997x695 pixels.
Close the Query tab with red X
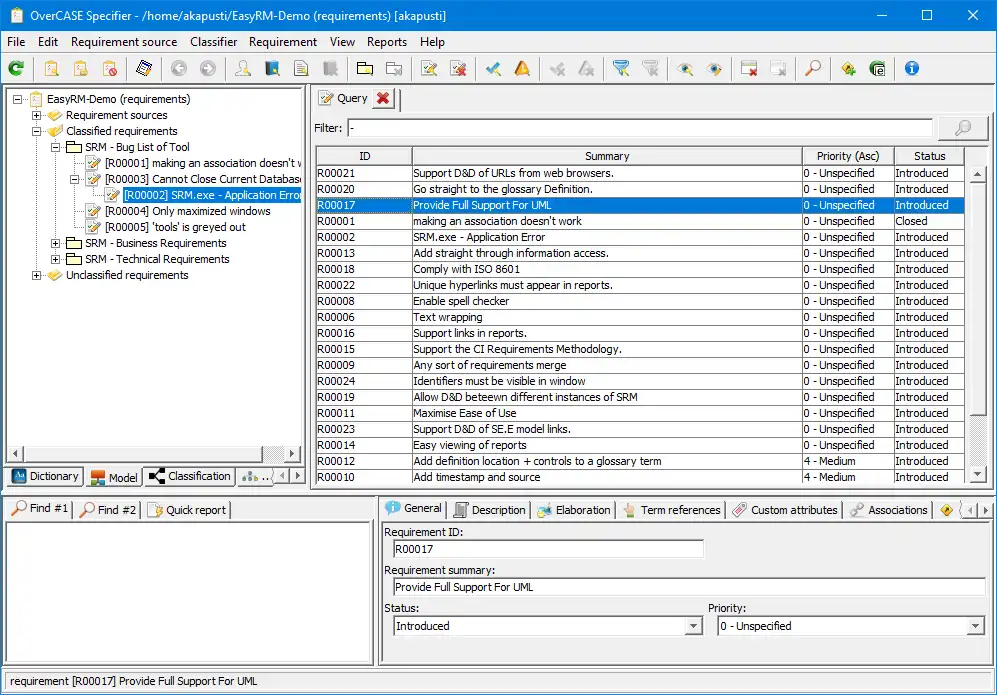point(383,98)
